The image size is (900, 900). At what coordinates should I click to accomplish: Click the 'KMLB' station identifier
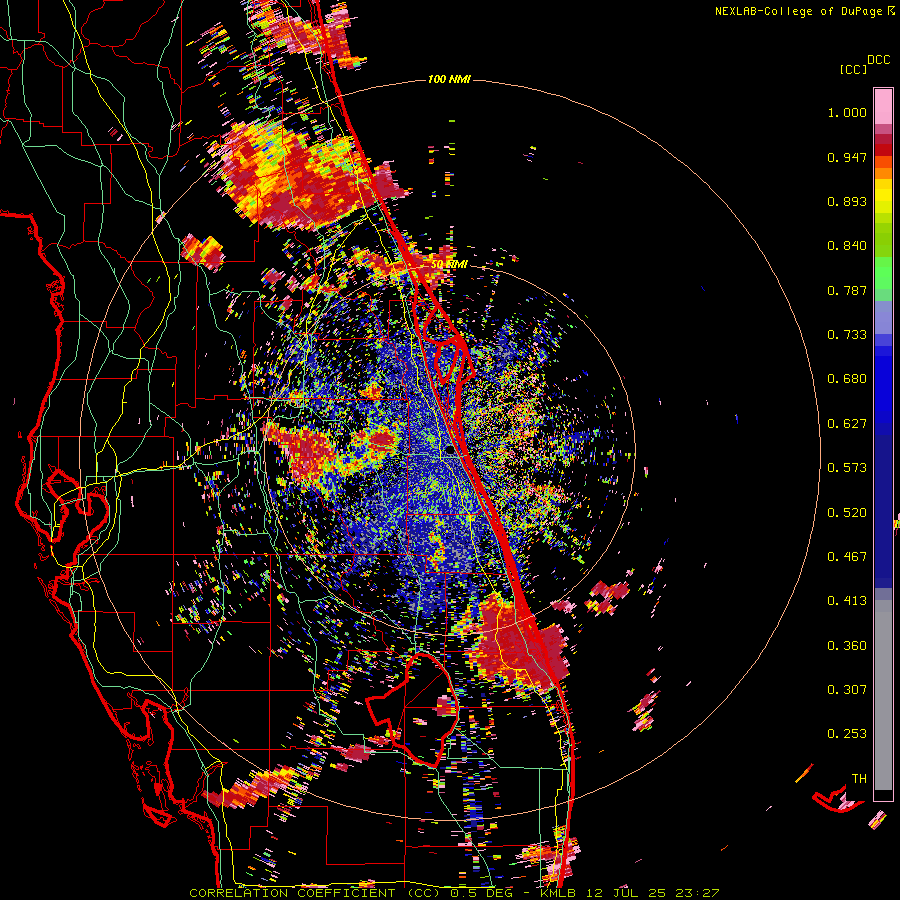(558, 893)
